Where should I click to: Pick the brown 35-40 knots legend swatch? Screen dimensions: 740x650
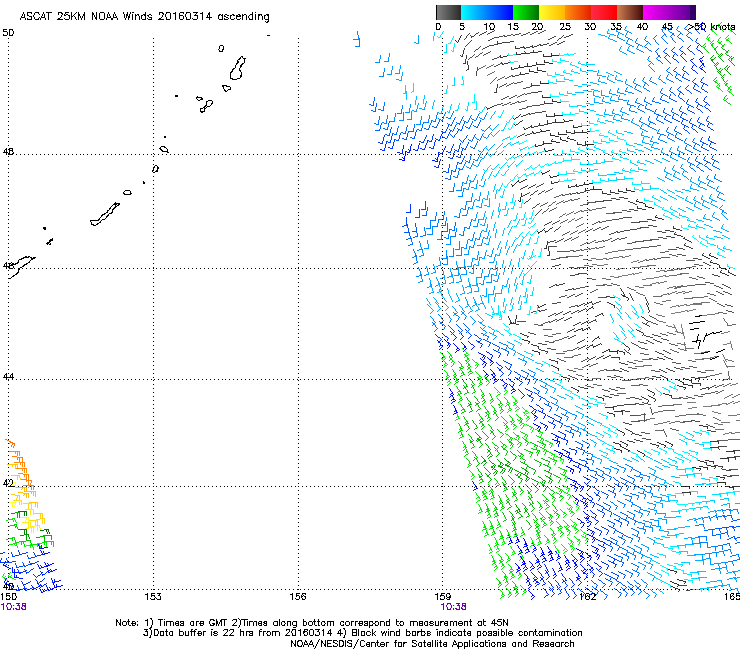(x=630, y=12)
